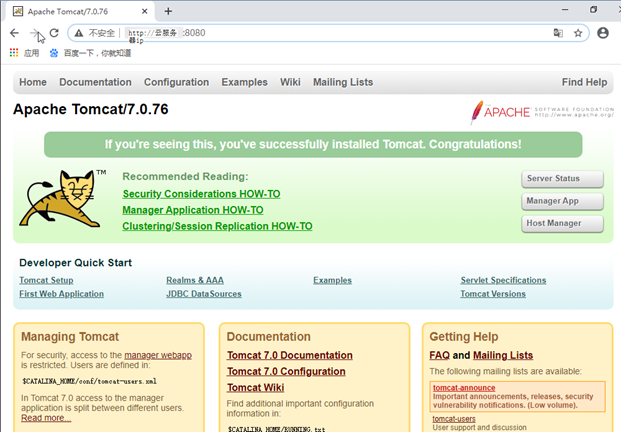Close the Apache Tomcat/7.0.76 tab

point(145,11)
